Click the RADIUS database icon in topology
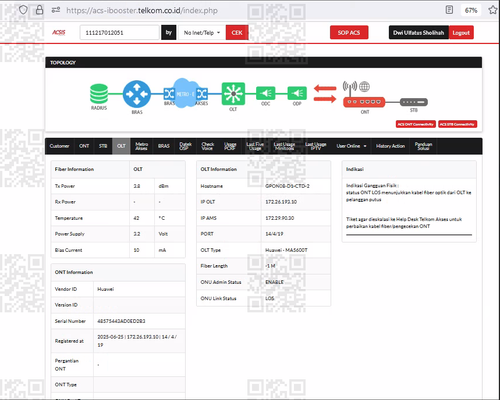The image size is (500, 400). pos(99,94)
